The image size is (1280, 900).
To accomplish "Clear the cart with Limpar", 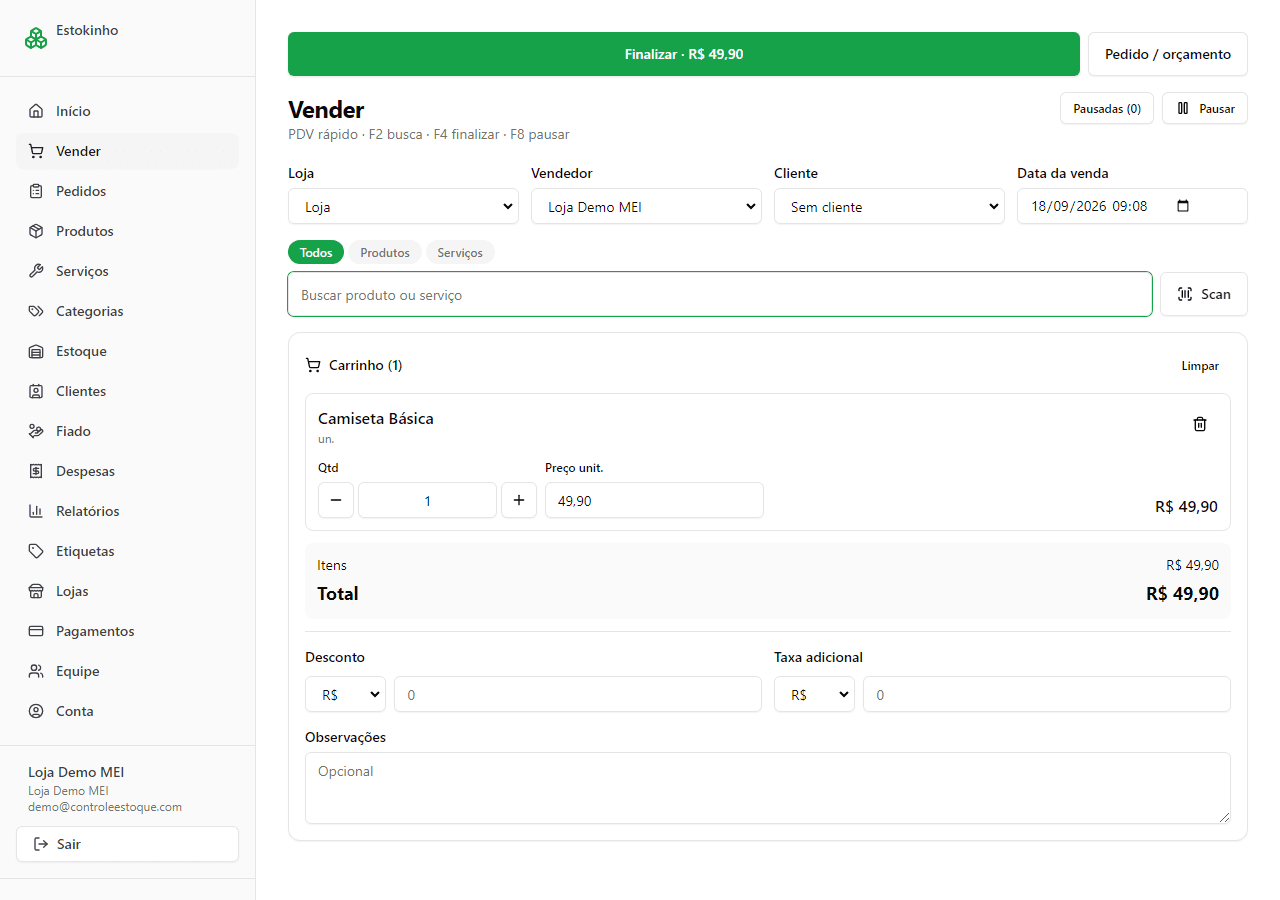I will tap(1200, 366).
